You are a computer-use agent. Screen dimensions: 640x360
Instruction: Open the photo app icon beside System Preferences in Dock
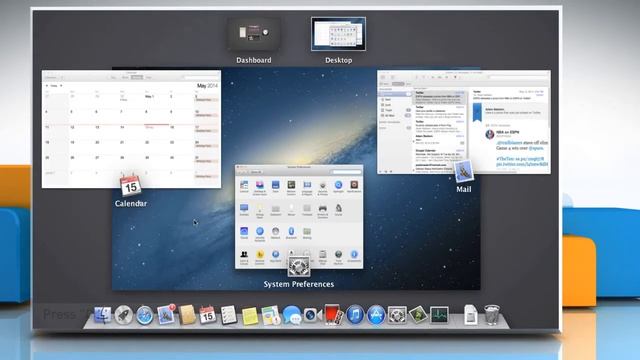(x=418, y=315)
